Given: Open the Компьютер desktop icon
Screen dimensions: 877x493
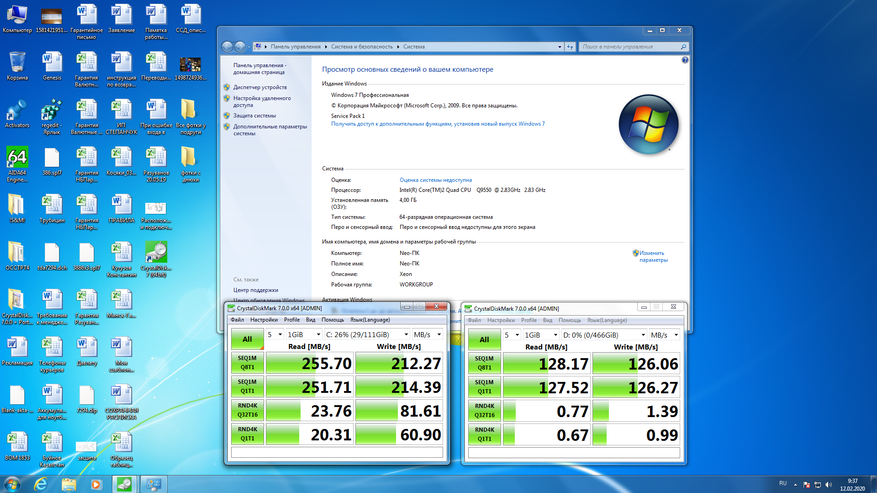Looking at the screenshot, I should 17,16.
